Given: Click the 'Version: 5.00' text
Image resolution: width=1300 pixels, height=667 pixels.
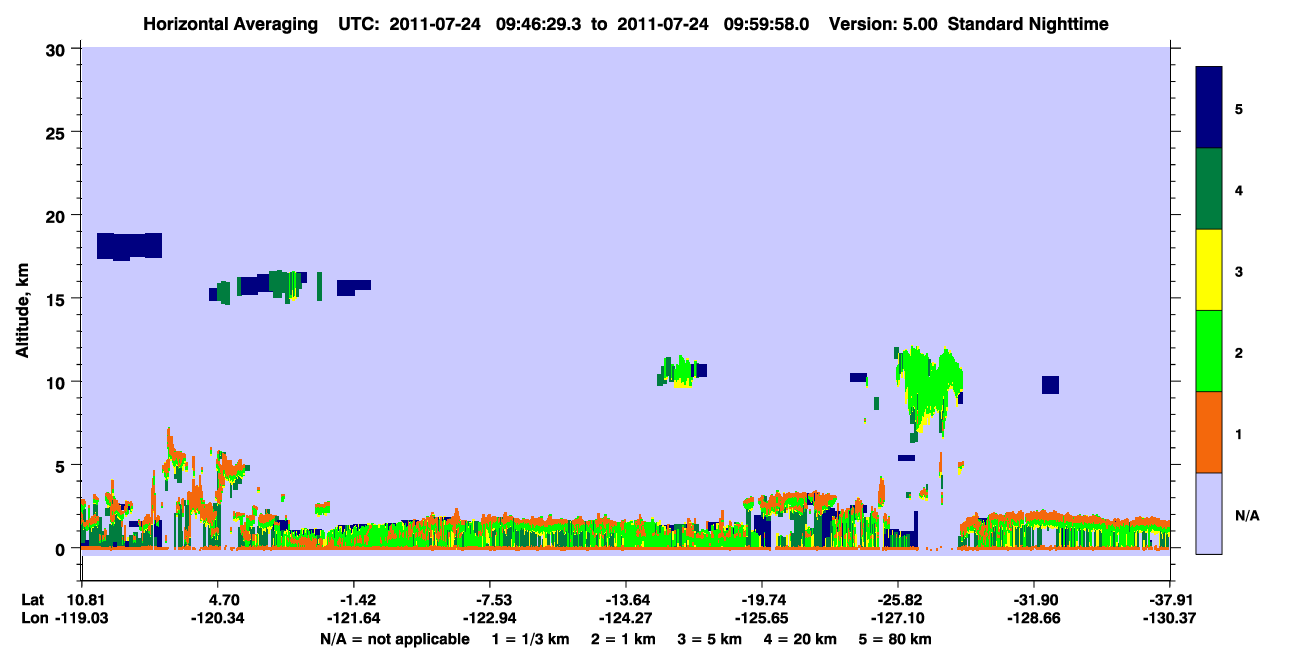Looking at the screenshot, I should [x=883, y=24].
